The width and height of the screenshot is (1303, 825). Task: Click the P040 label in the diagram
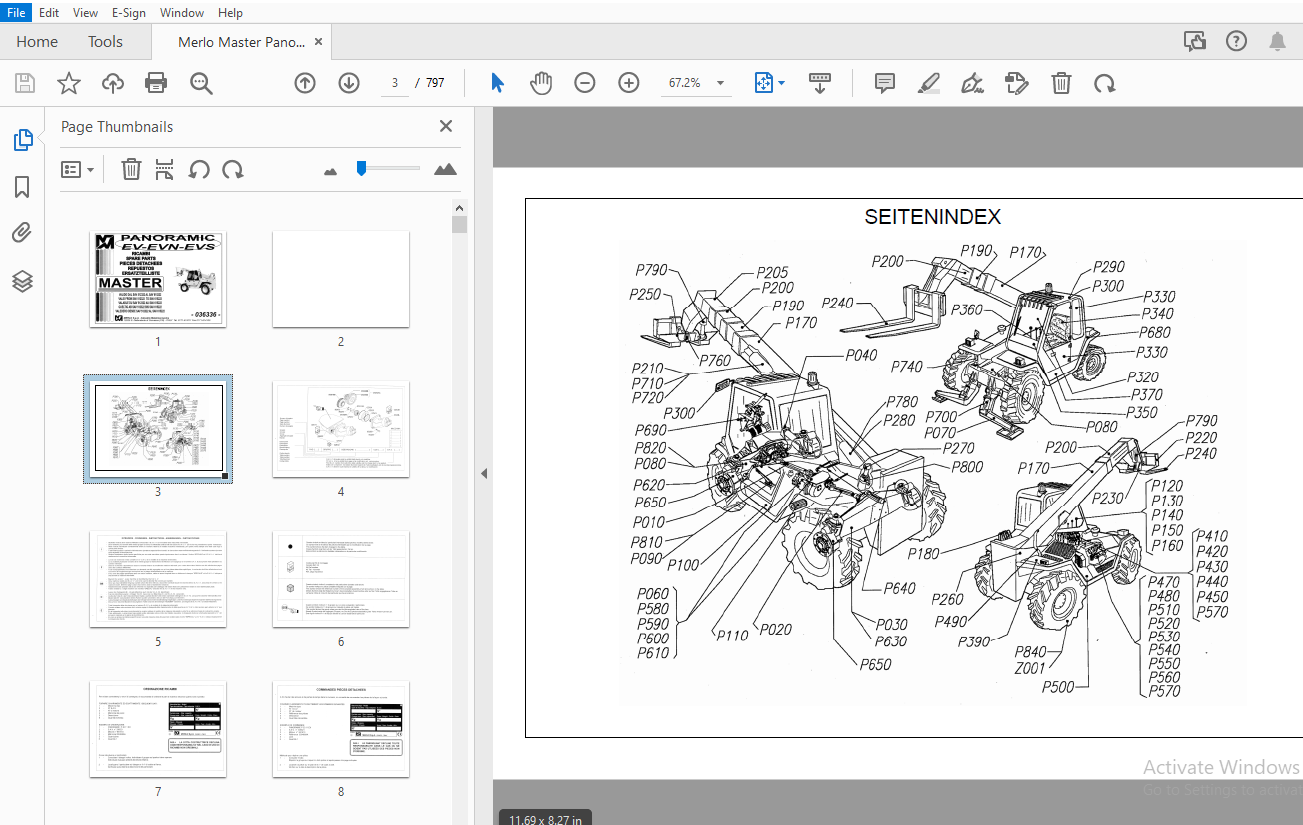(x=861, y=354)
